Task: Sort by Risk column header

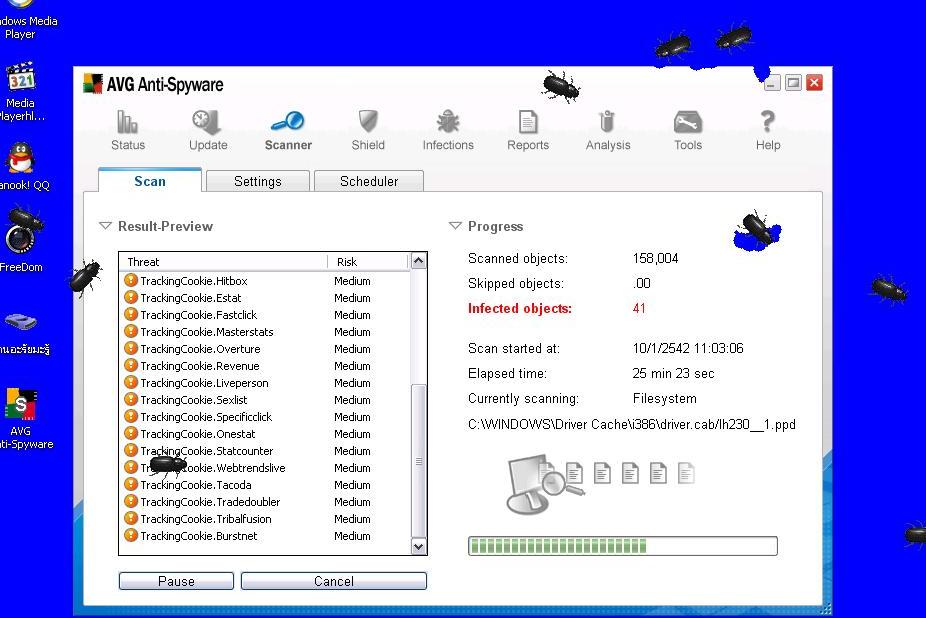Action: (368, 262)
